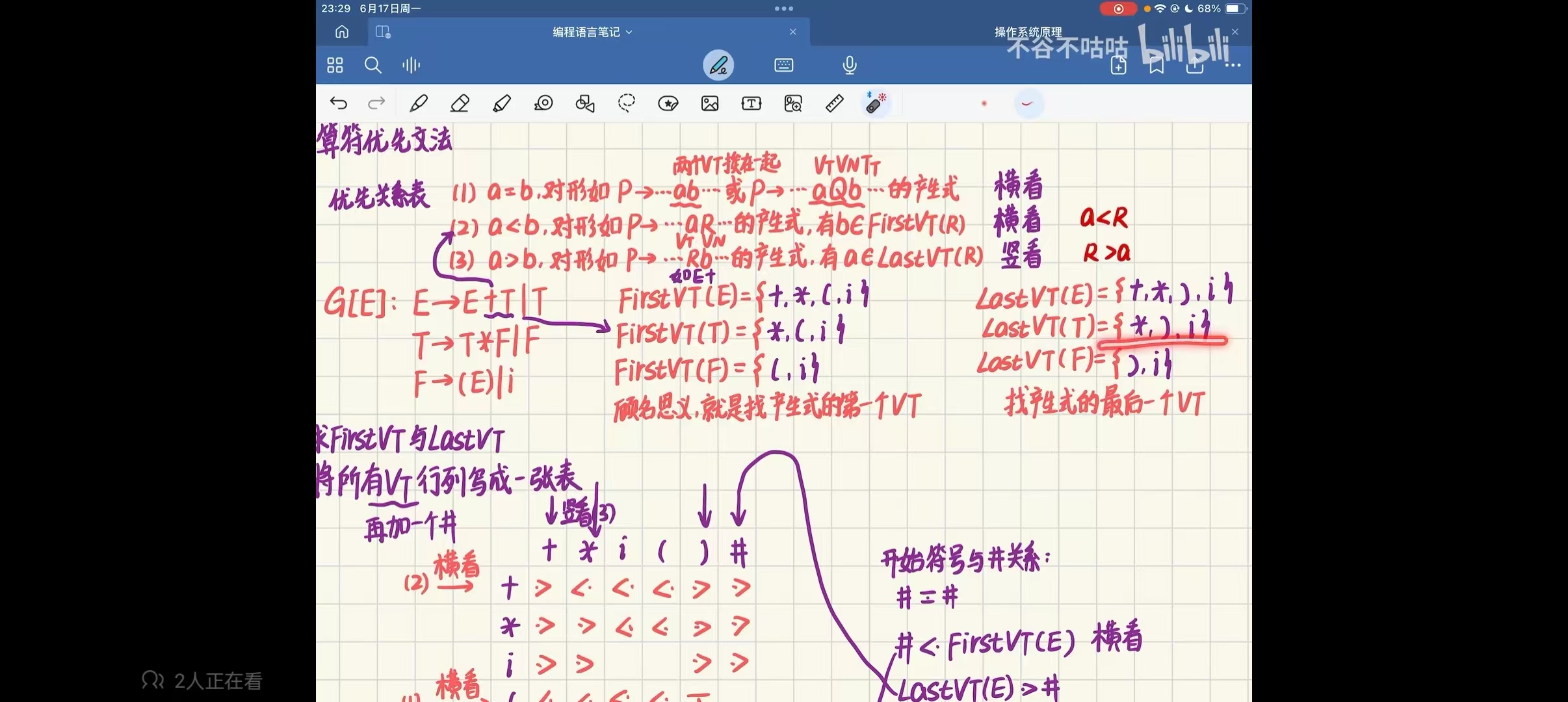The height and width of the screenshot is (702, 1568).
Task: Open the sticker elements tool
Action: click(x=668, y=103)
